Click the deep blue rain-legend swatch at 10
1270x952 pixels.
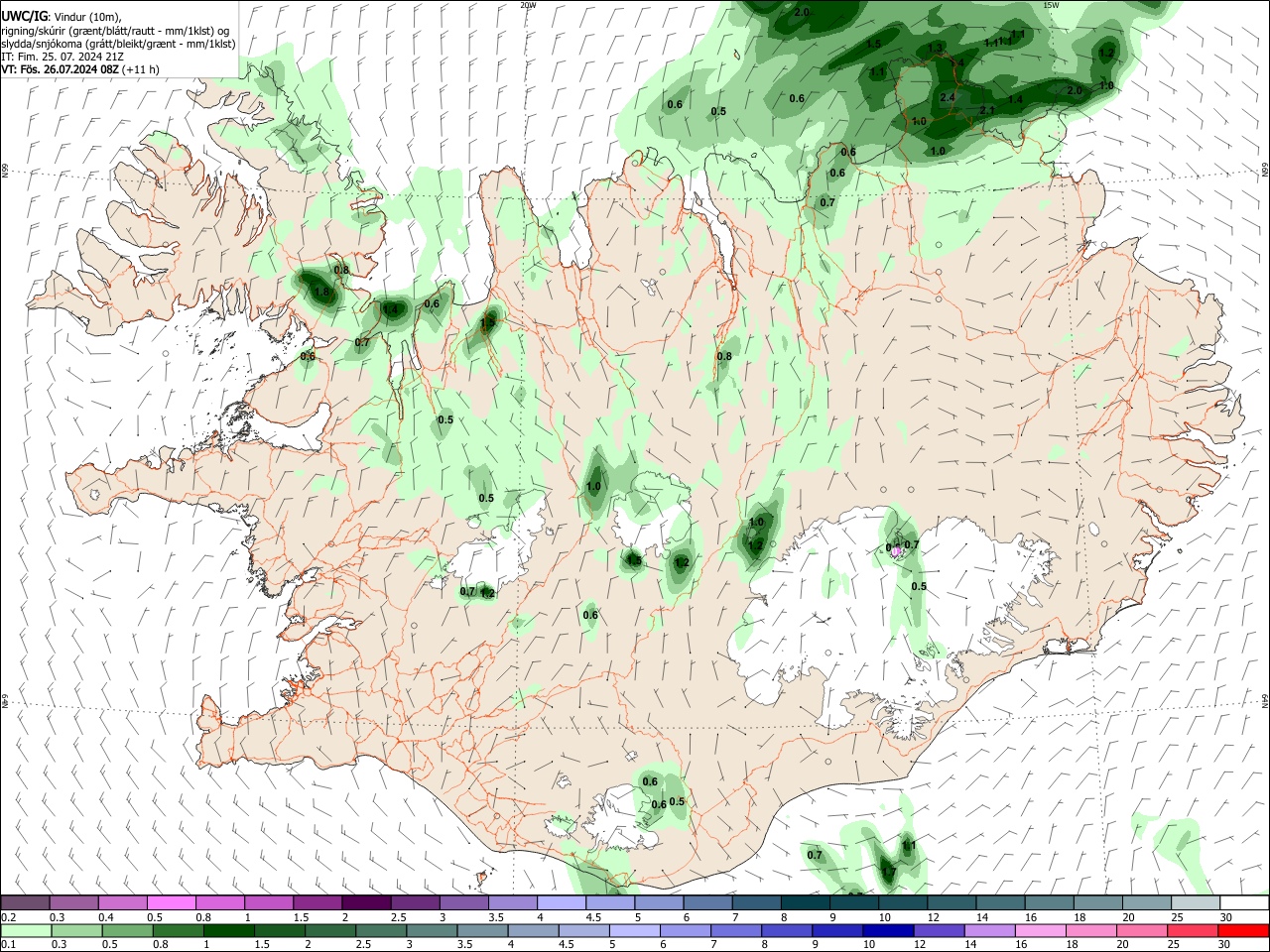pyautogui.click(x=887, y=931)
